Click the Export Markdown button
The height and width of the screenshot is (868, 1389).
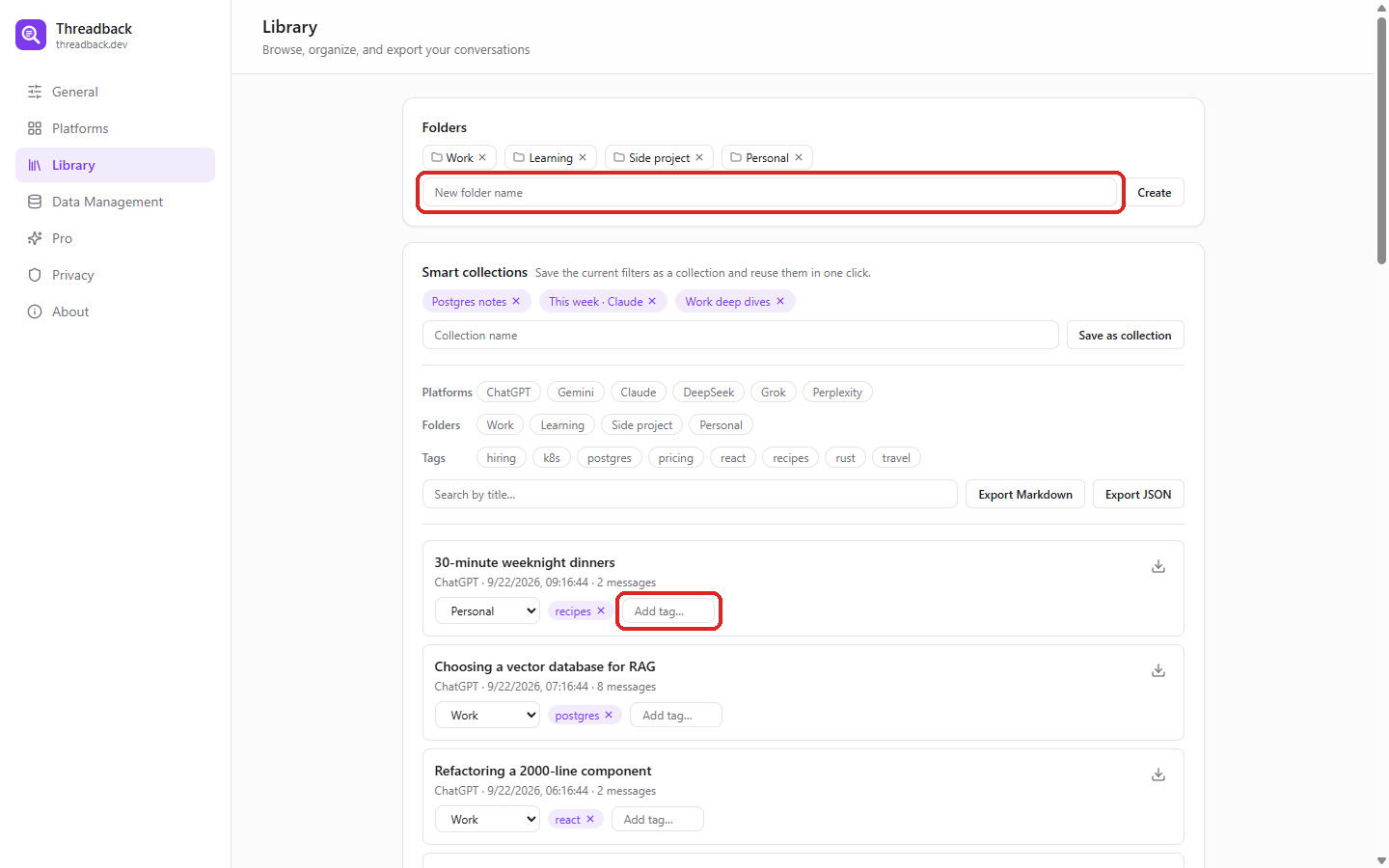pos(1025,494)
